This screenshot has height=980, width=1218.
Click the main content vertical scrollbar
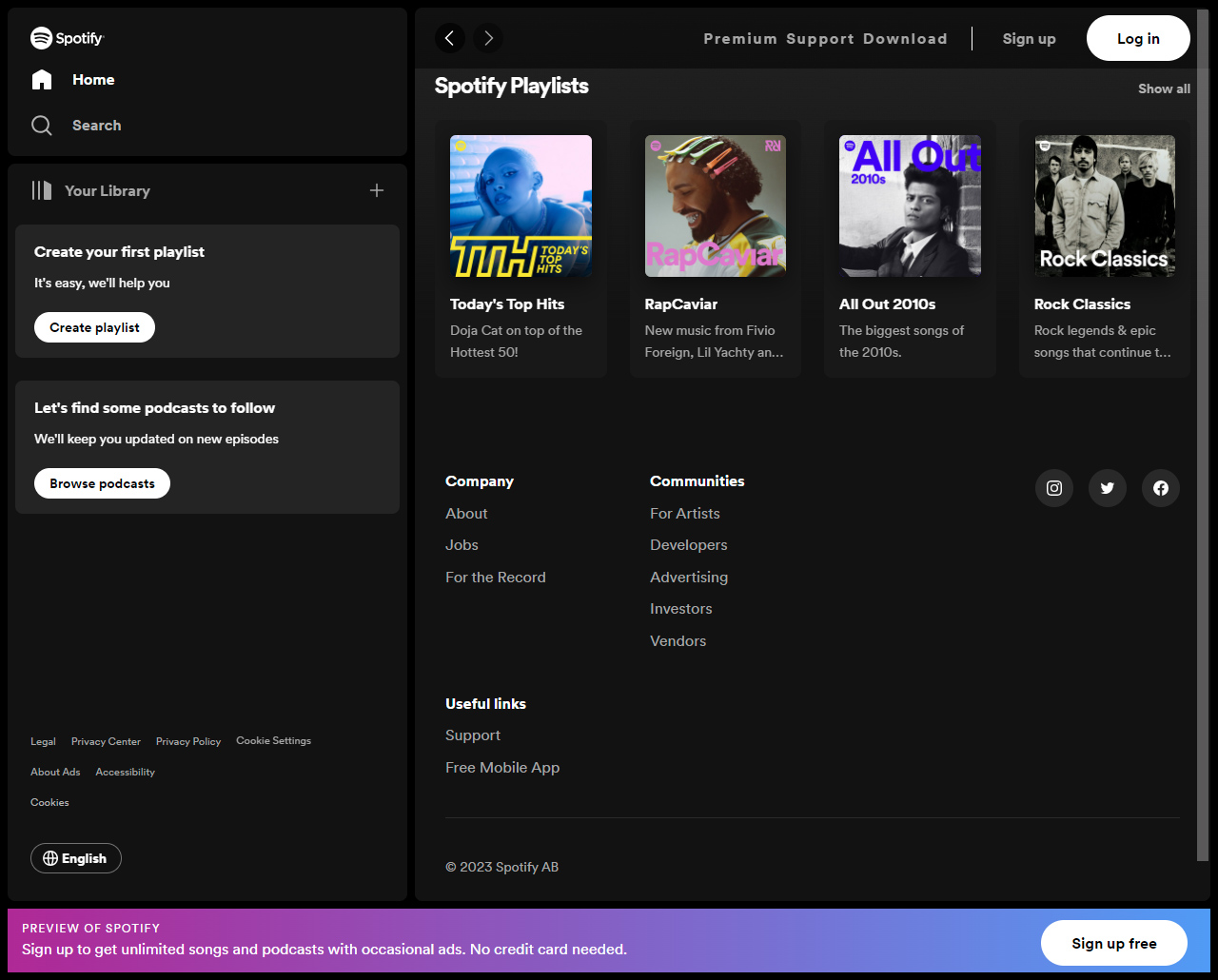tap(1203, 435)
